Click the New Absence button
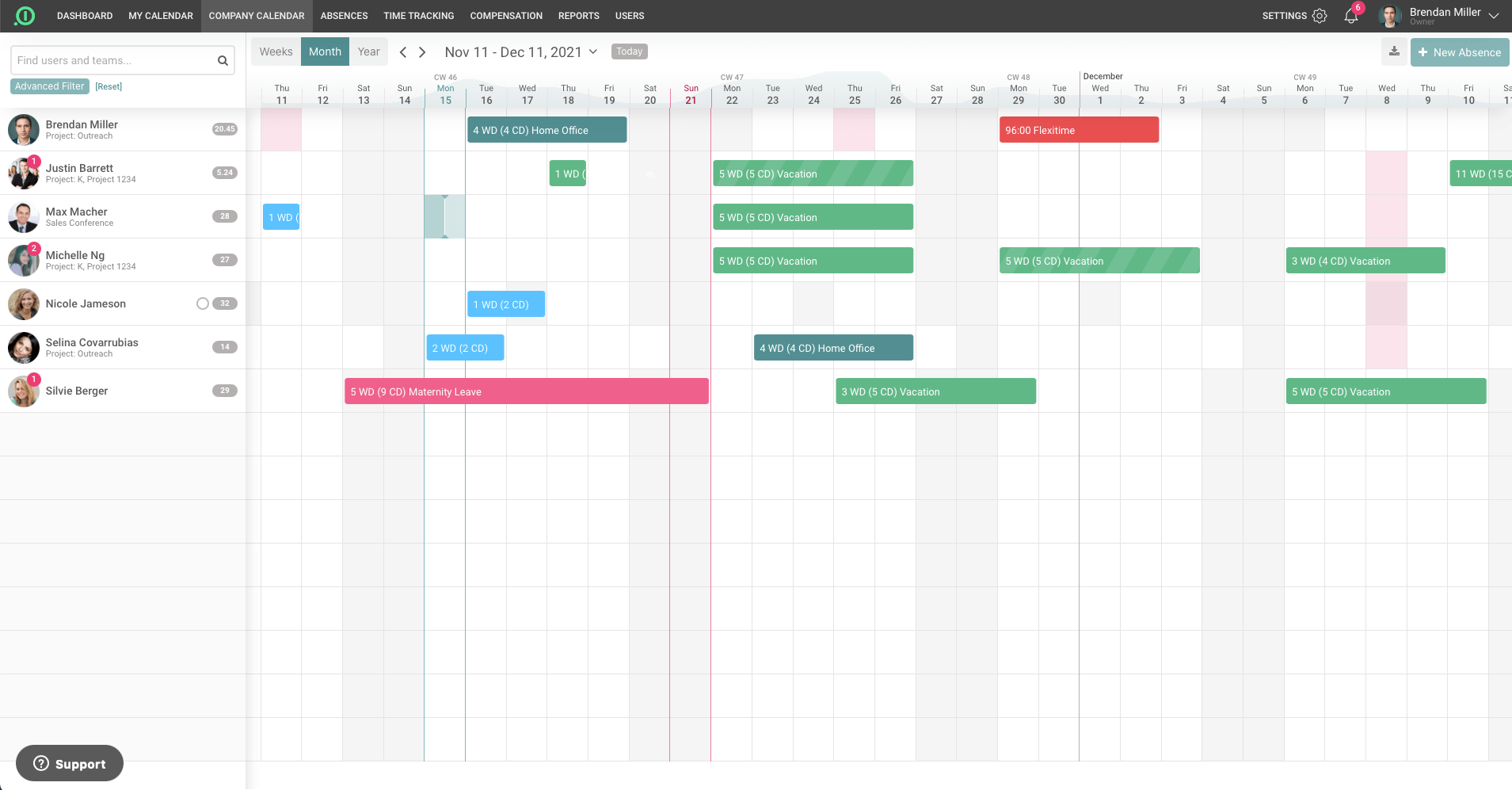Viewport: 1512px width, 790px height. click(1459, 52)
